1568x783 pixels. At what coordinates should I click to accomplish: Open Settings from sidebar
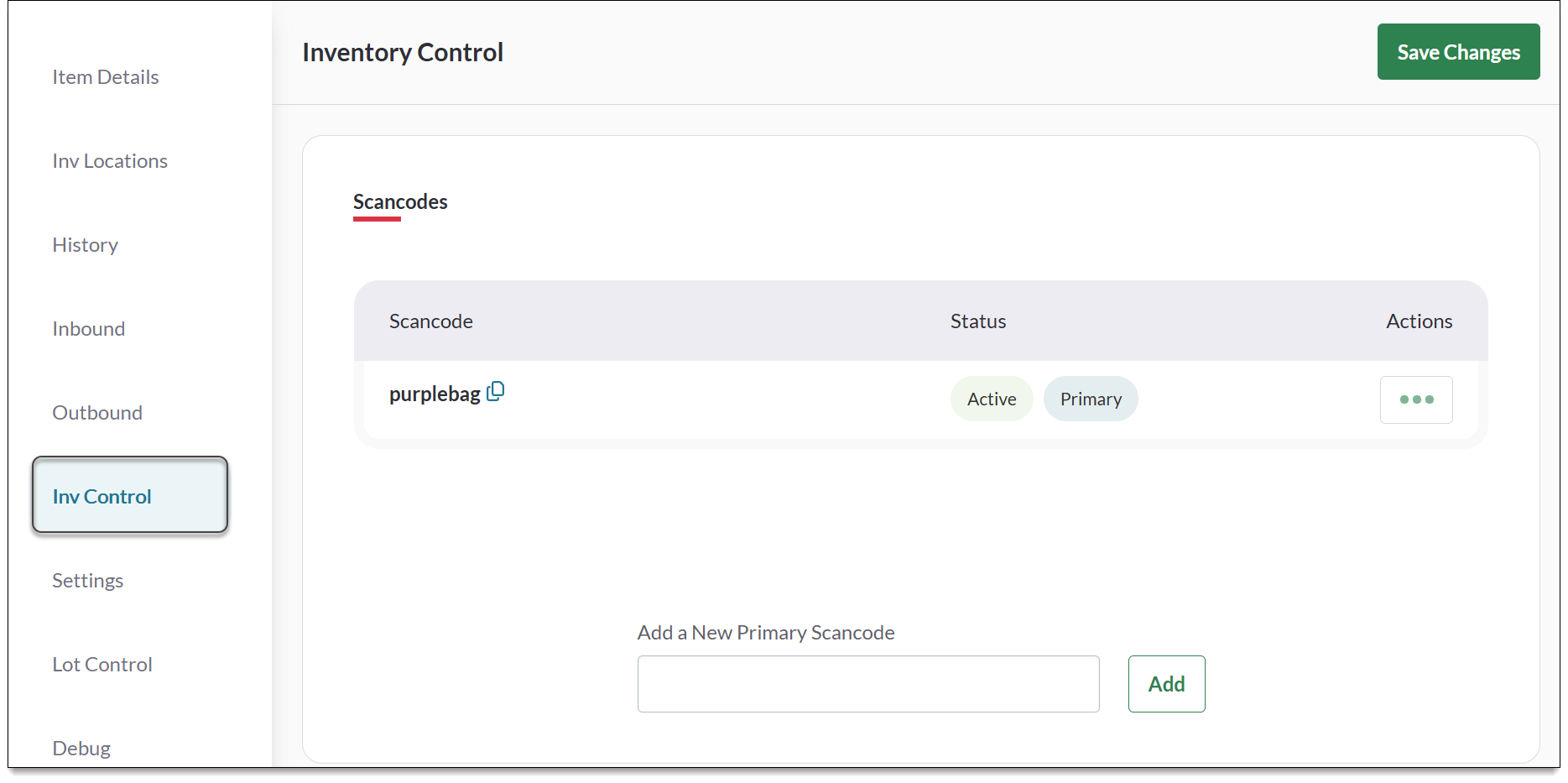point(87,581)
